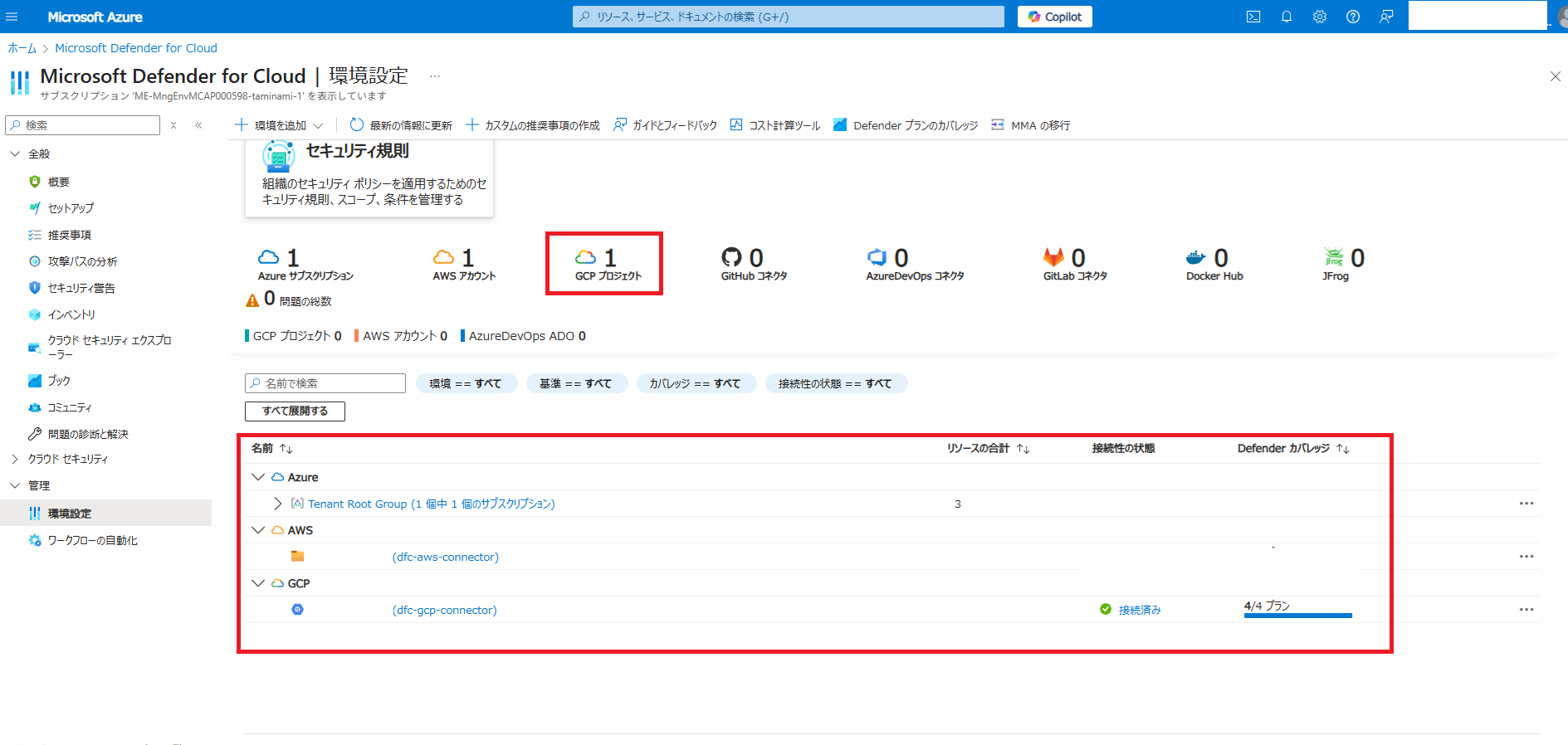Open the Azure portal hamburger menu
Screen dimensions: 1568x745
coord(12,17)
